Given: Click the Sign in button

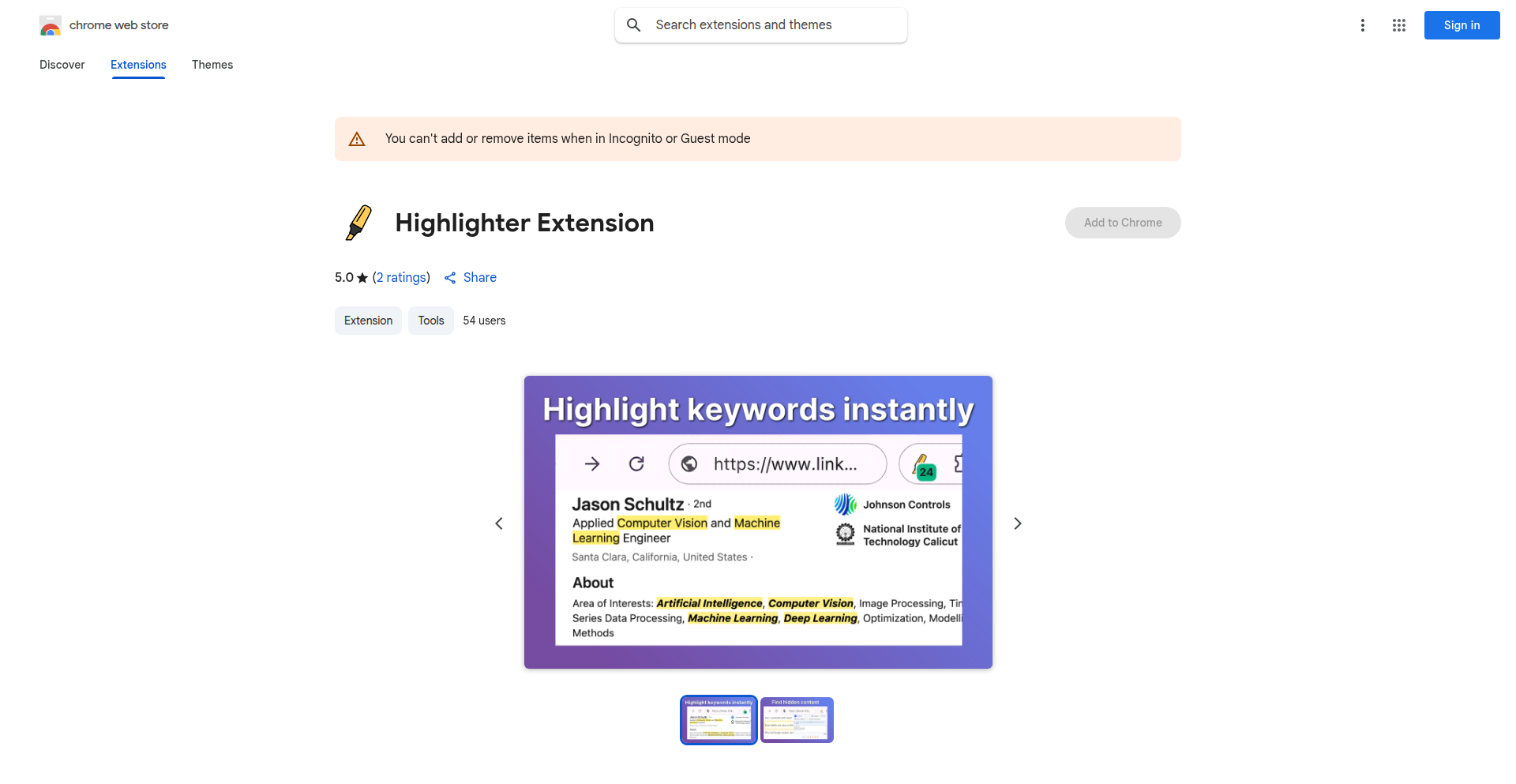Looking at the screenshot, I should [1462, 25].
